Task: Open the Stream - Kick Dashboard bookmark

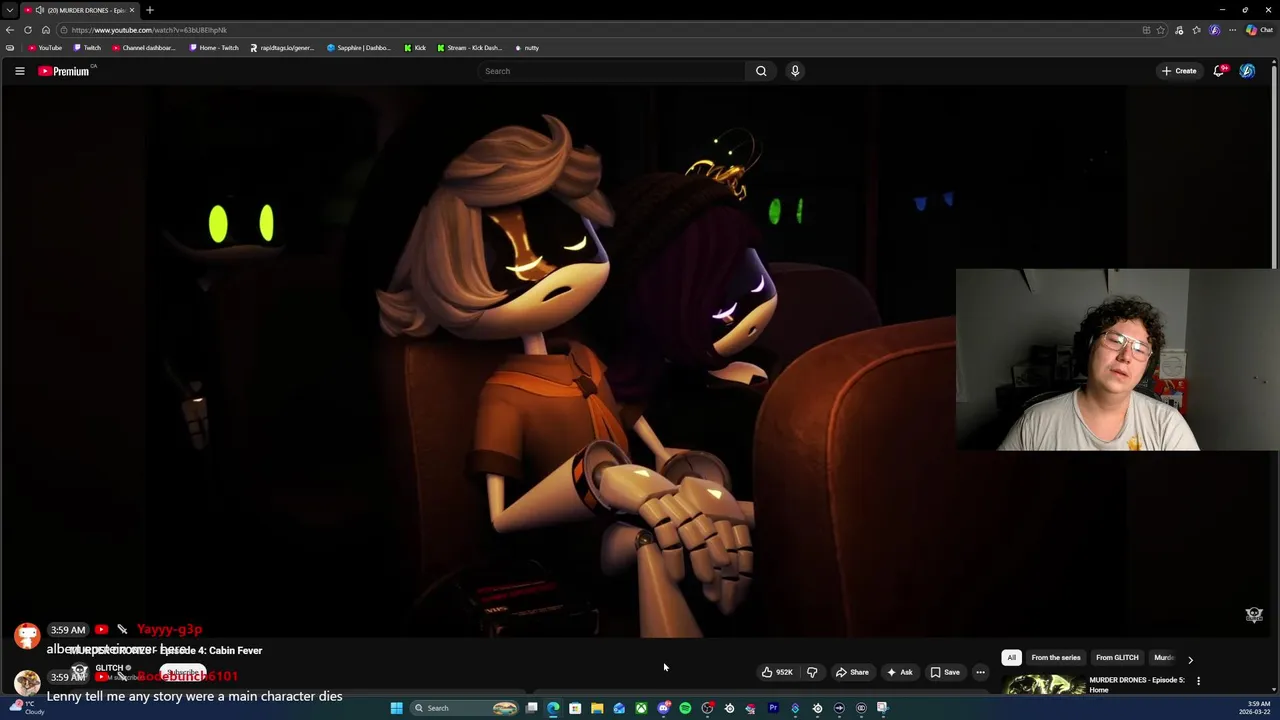Action: point(470,48)
